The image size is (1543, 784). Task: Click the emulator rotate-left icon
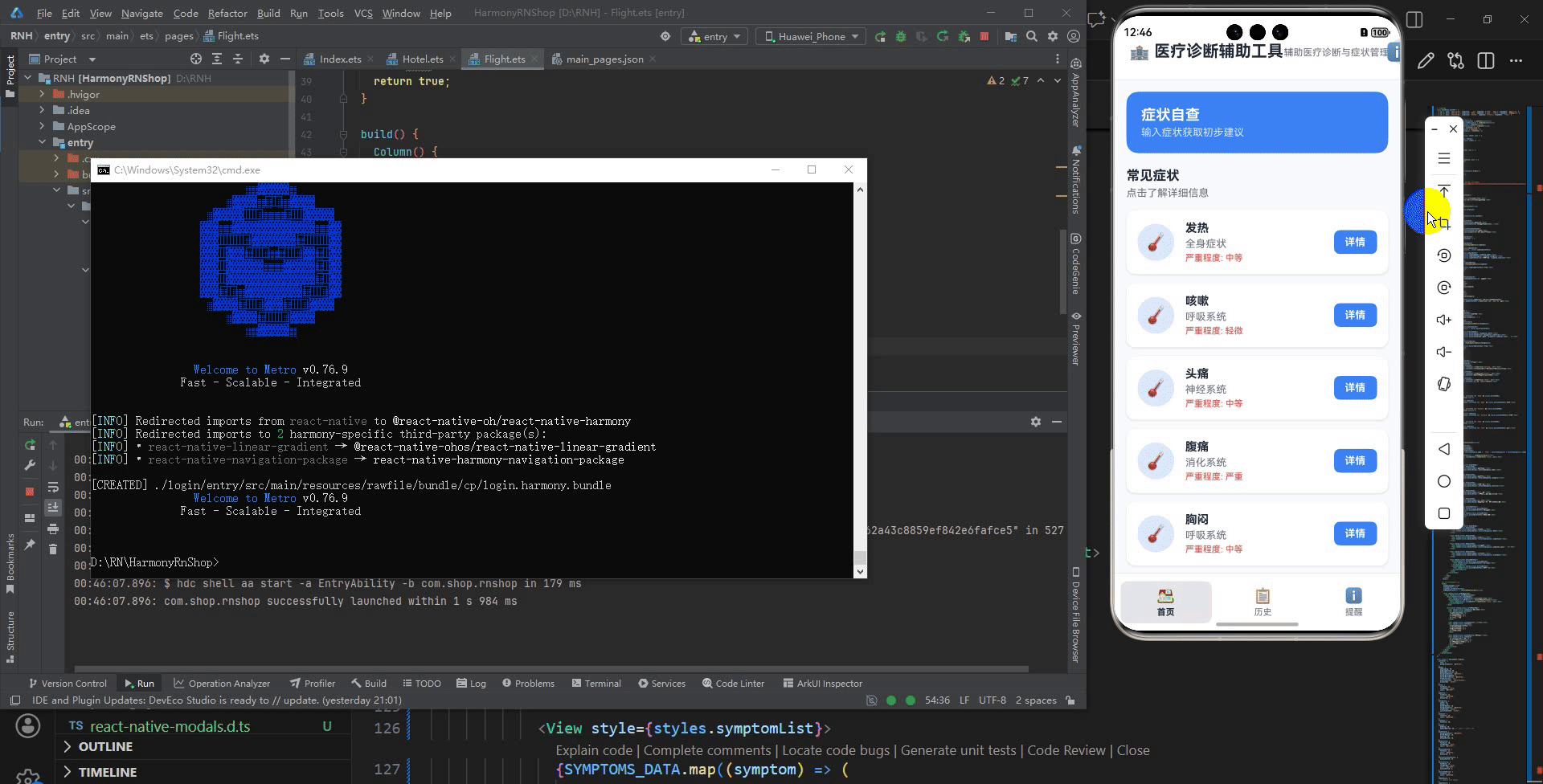pos(1444,255)
